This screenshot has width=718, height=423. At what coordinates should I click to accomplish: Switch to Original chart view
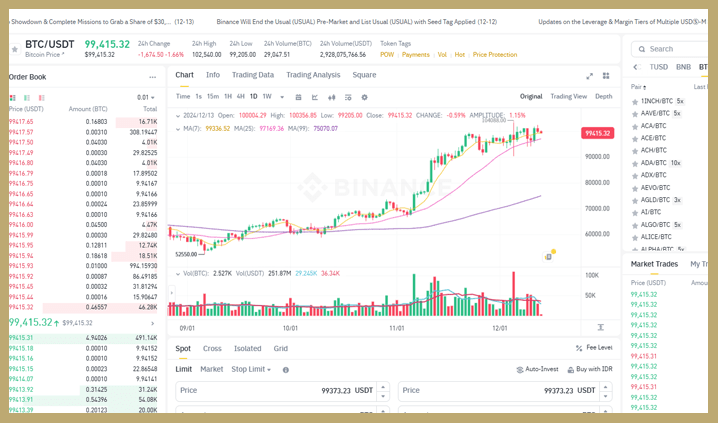(531, 97)
